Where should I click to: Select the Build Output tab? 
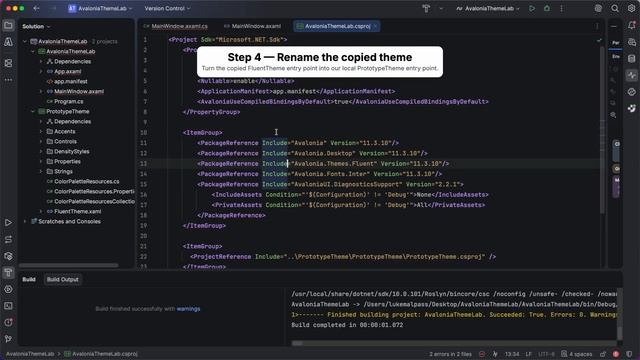pos(62,279)
